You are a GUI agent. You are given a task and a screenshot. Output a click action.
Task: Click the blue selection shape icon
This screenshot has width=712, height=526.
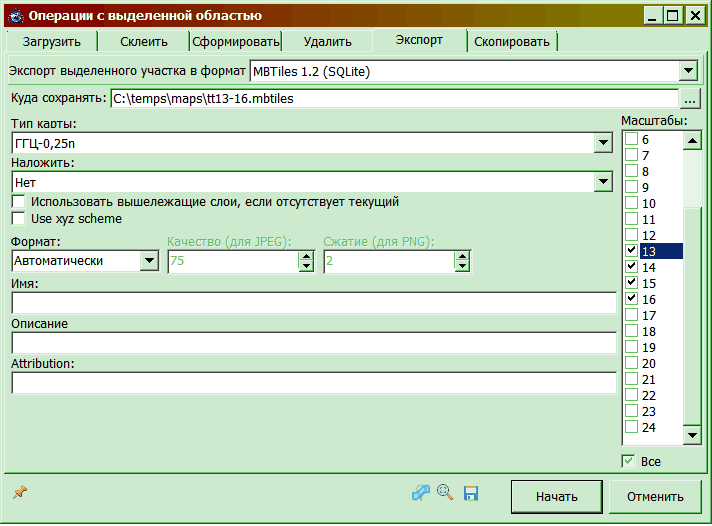tap(421, 493)
